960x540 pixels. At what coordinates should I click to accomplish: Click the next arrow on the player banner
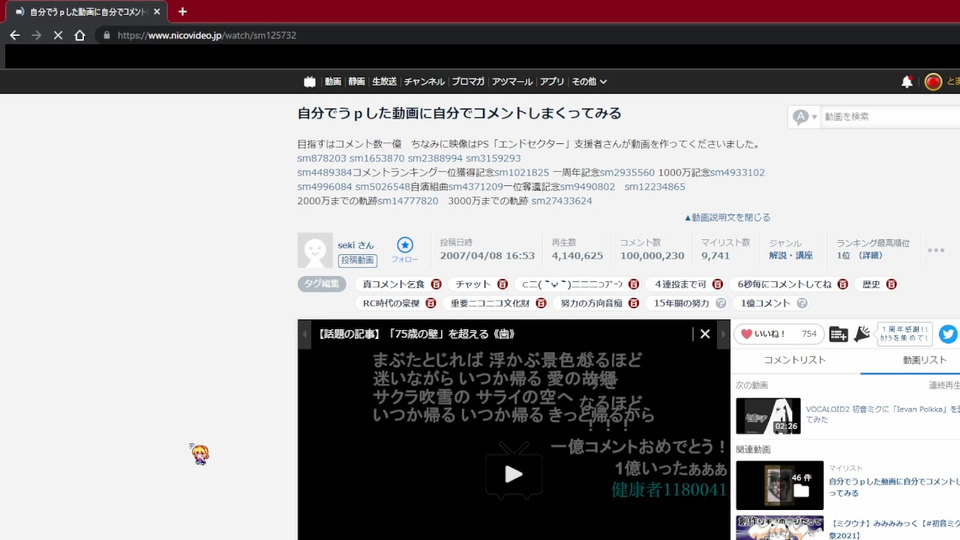723,334
